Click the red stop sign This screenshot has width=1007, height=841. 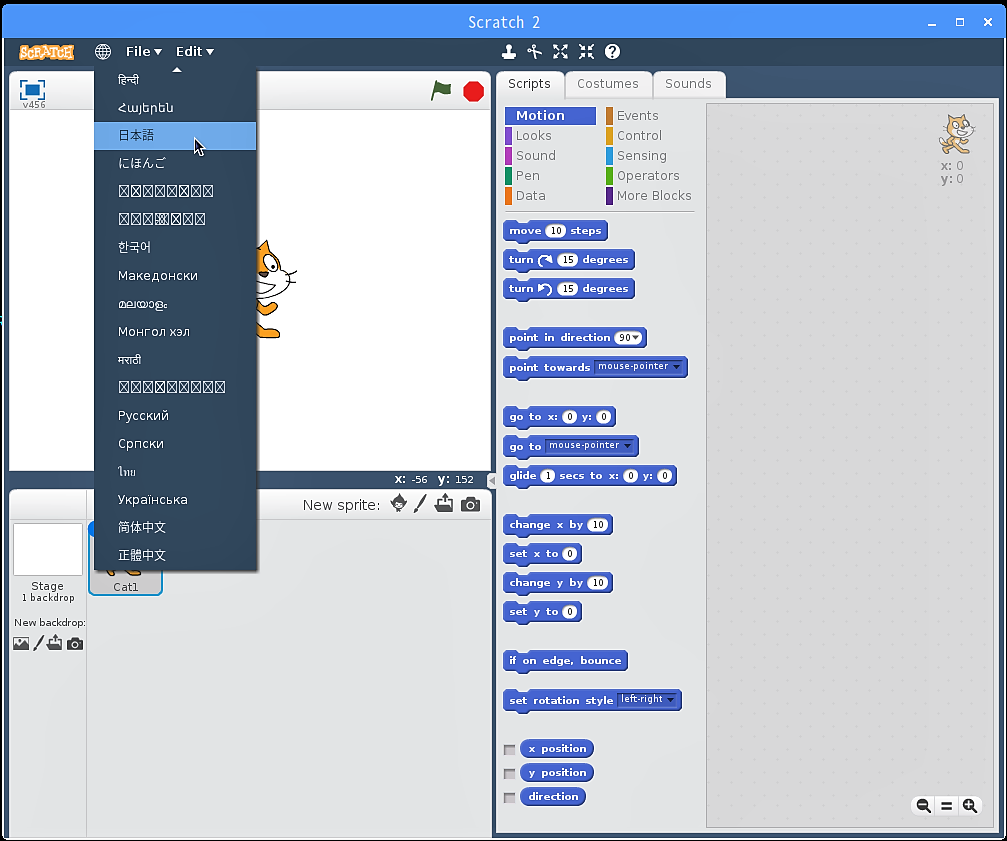(473, 91)
